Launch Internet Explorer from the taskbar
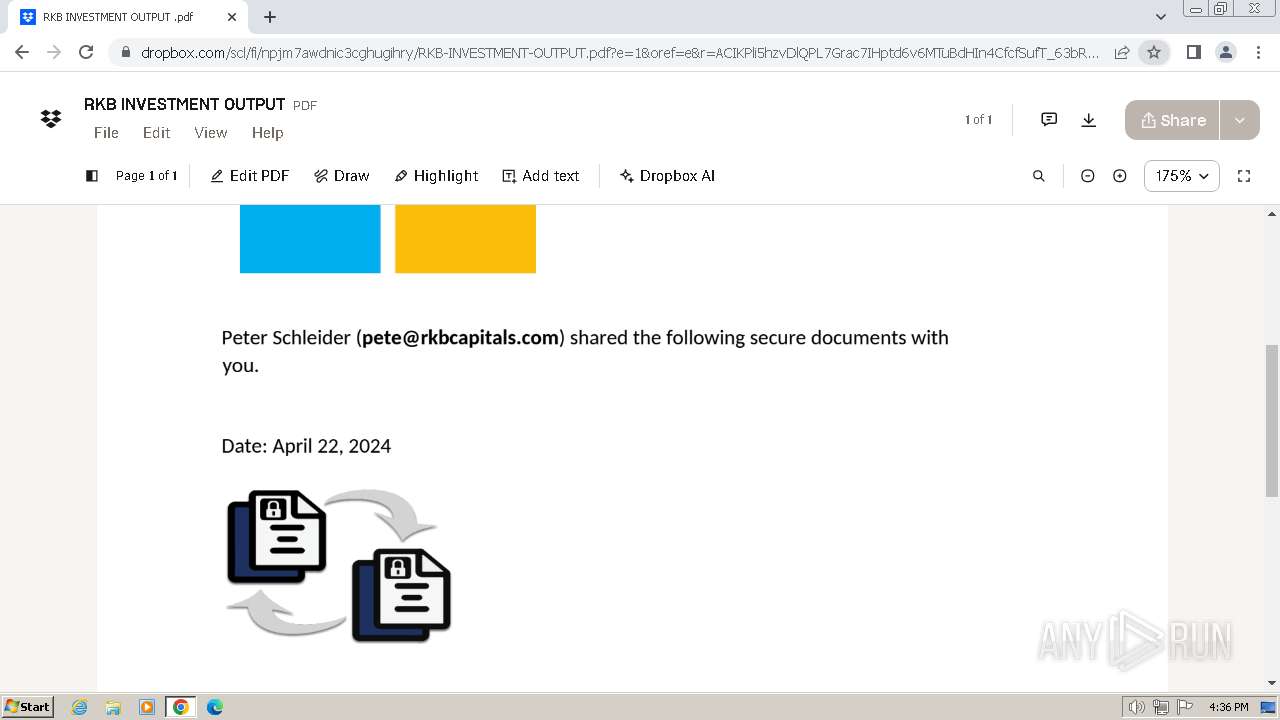This screenshot has height=720, width=1280. (x=79, y=707)
